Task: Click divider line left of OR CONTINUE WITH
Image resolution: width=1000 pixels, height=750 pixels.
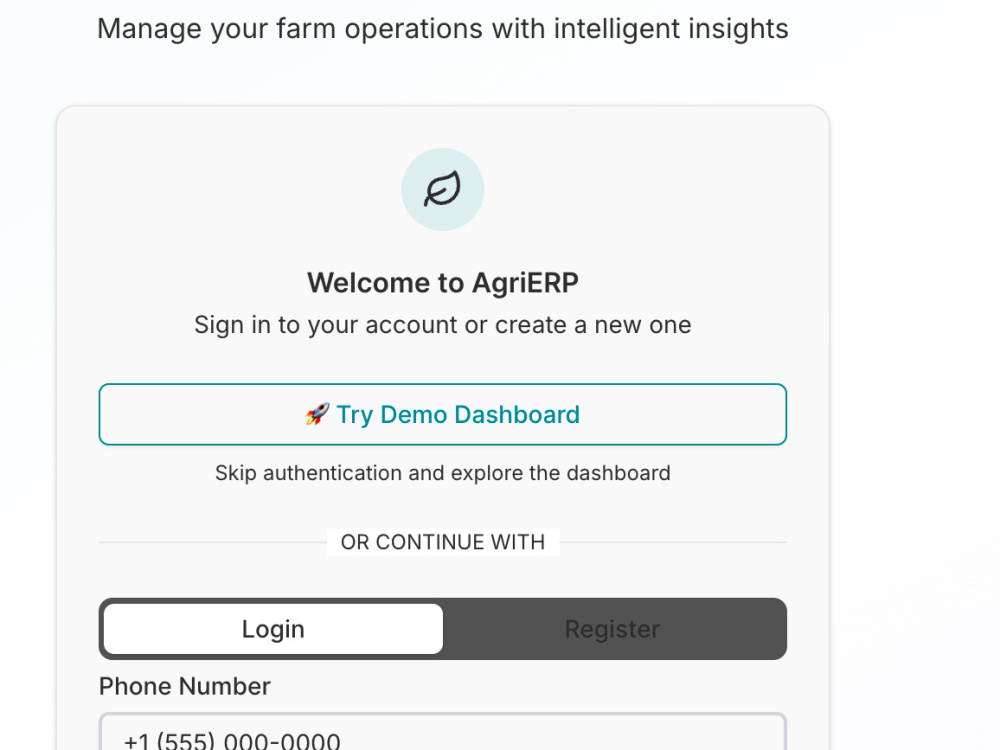Action: [x=213, y=543]
